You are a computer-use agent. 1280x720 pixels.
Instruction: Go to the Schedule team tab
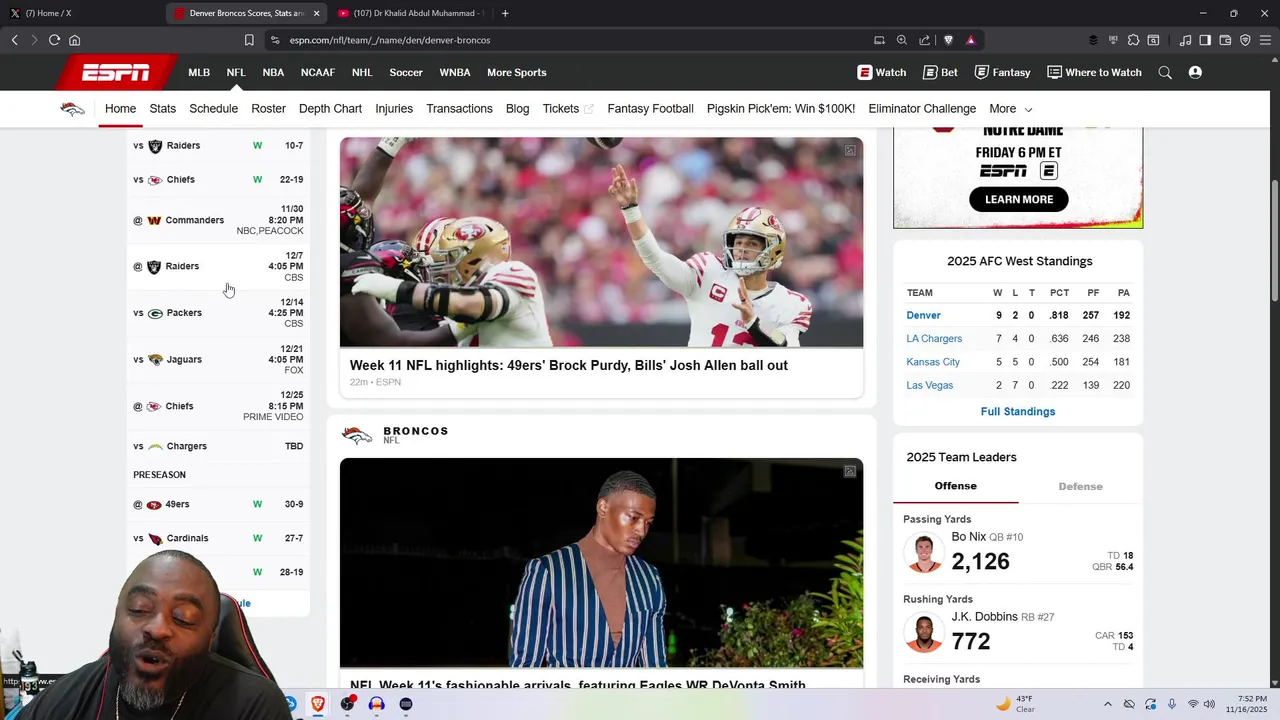(x=213, y=109)
